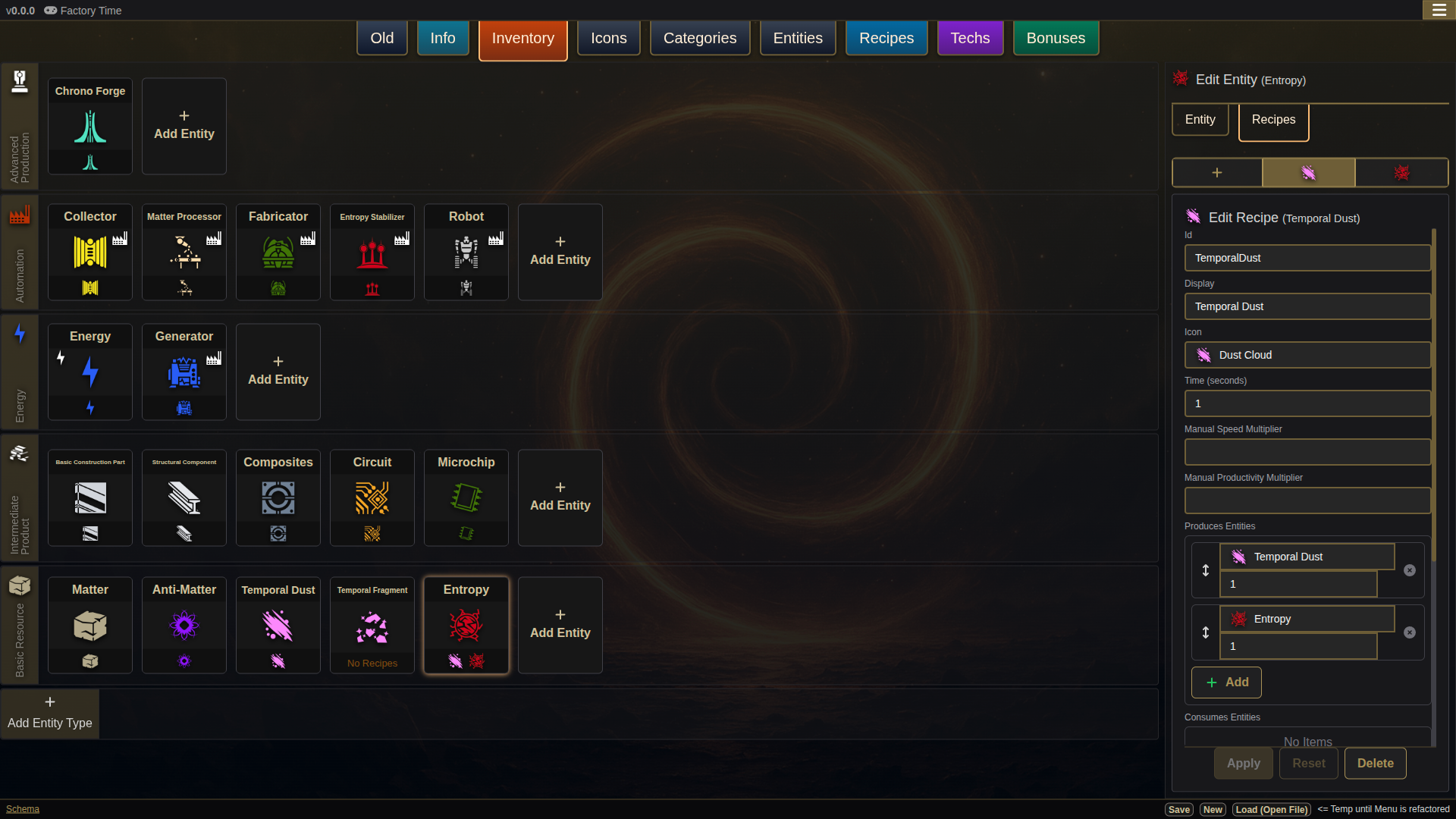Image resolution: width=1456 pixels, height=819 pixels.
Task: Remove Entropy from produced entities
Action: coord(1410,632)
